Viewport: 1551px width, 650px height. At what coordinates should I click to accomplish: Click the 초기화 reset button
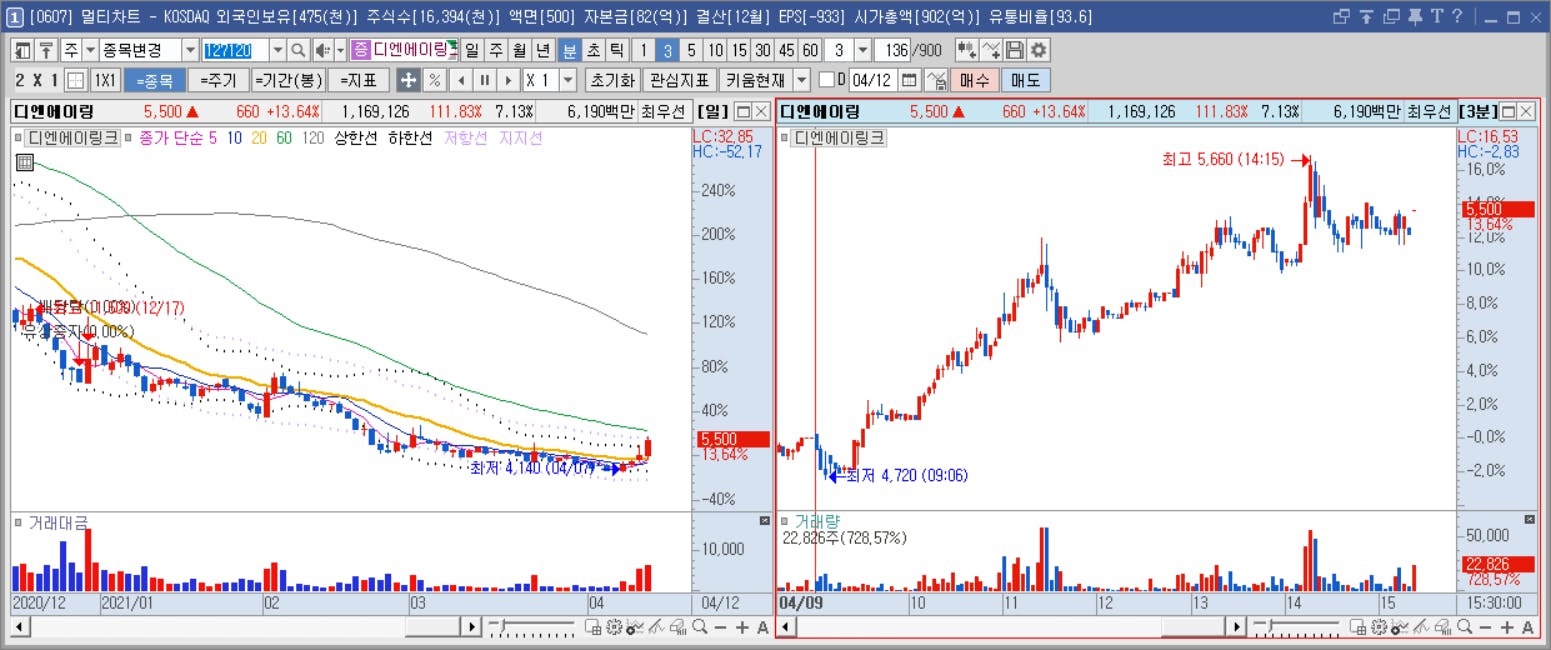[611, 81]
